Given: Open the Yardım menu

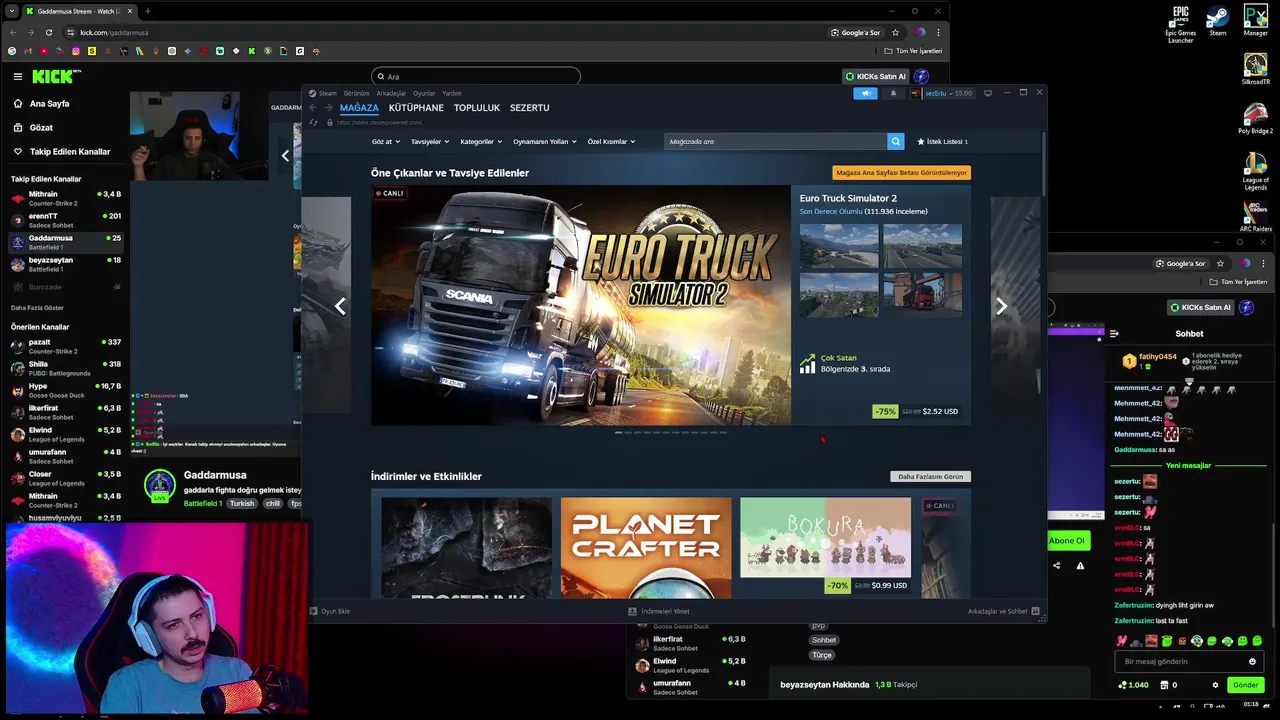Looking at the screenshot, I should pyautogui.click(x=452, y=93).
